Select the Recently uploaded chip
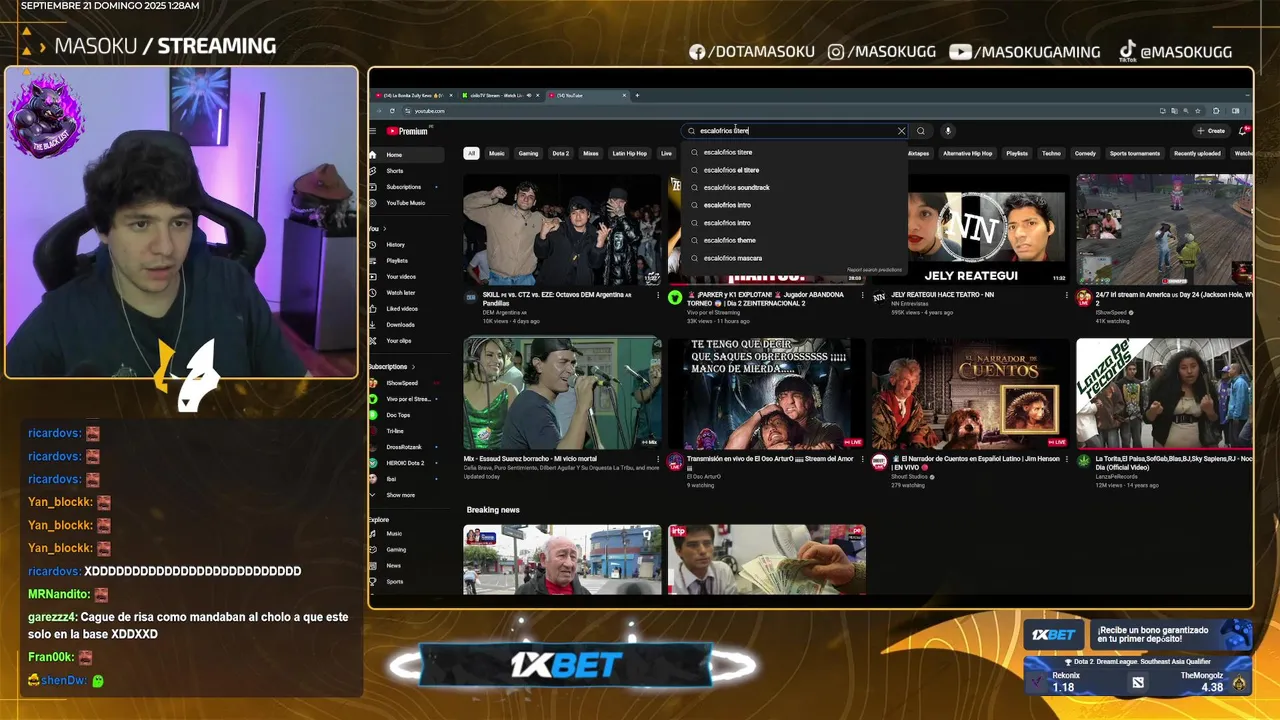 click(x=1197, y=154)
